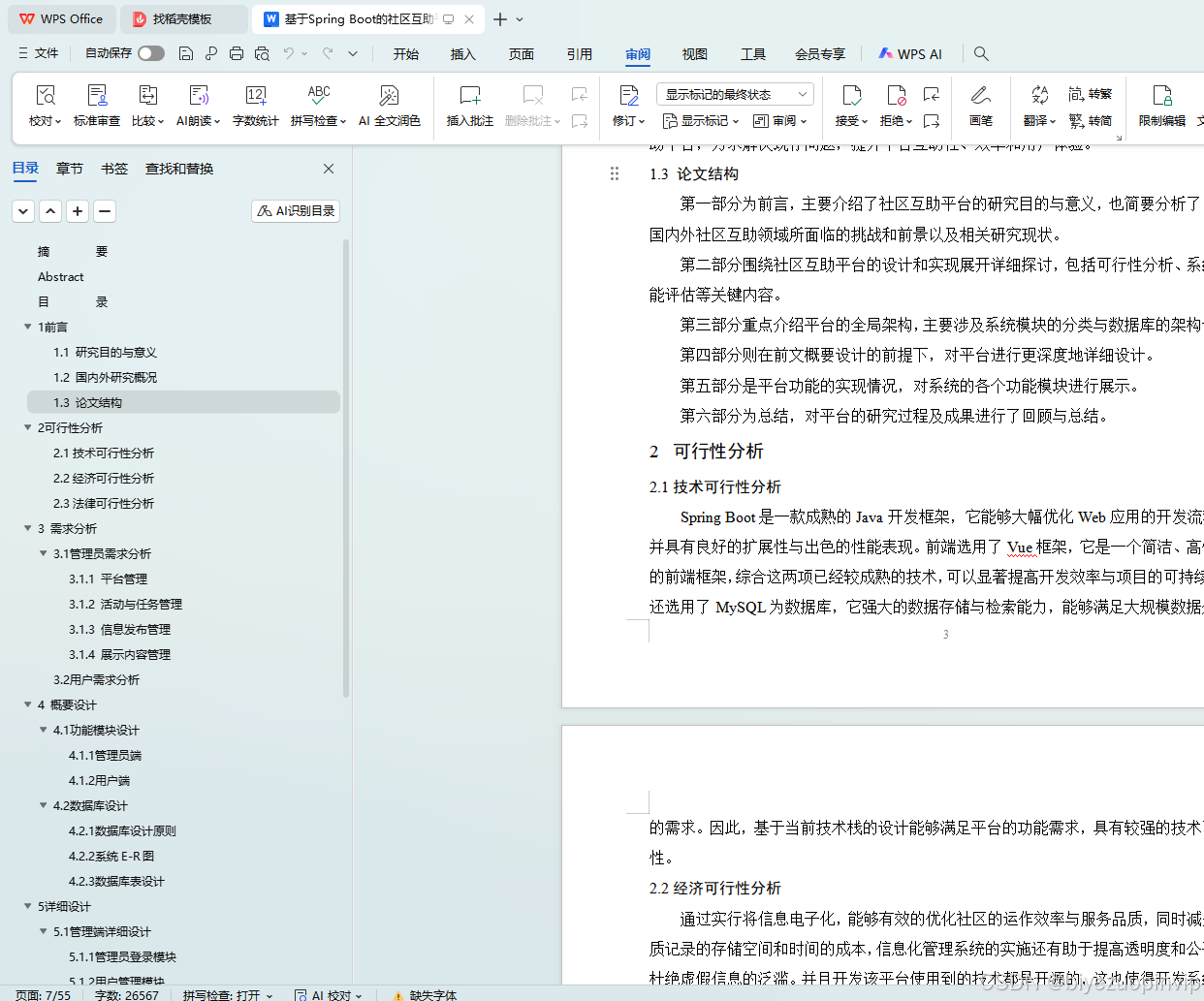
Task: Open the 文件 menu
Action: (39, 53)
